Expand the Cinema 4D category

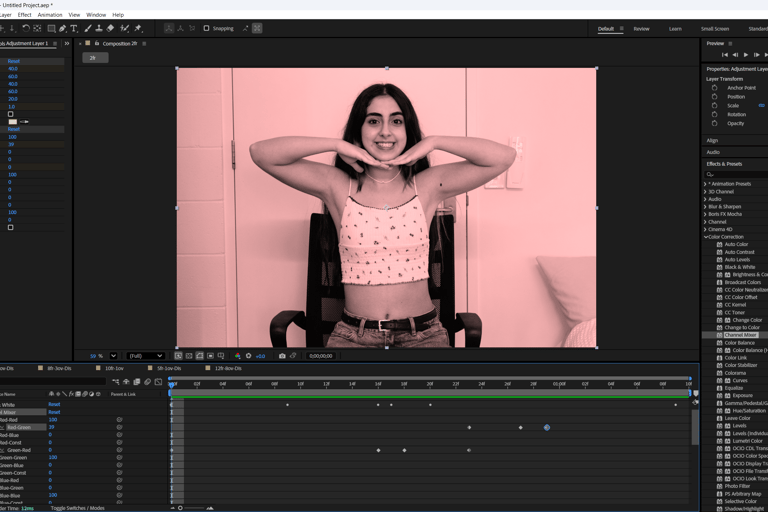pos(705,229)
